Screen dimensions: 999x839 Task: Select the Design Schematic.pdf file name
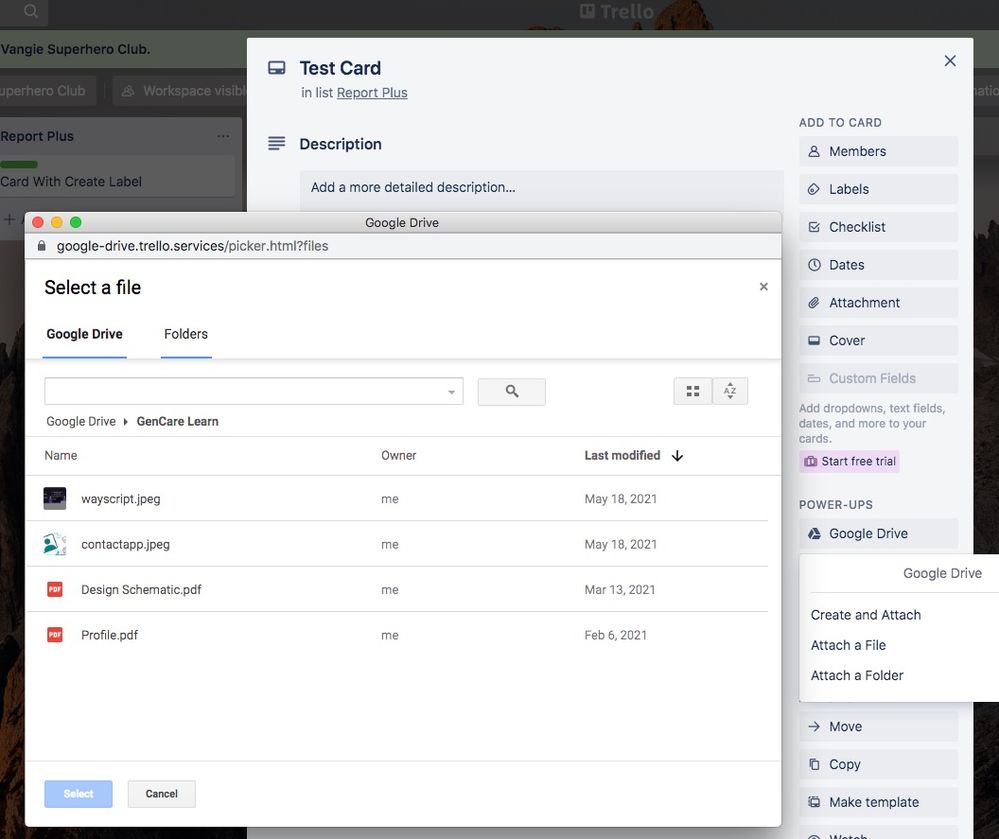pyautogui.click(x=141, y=590)
